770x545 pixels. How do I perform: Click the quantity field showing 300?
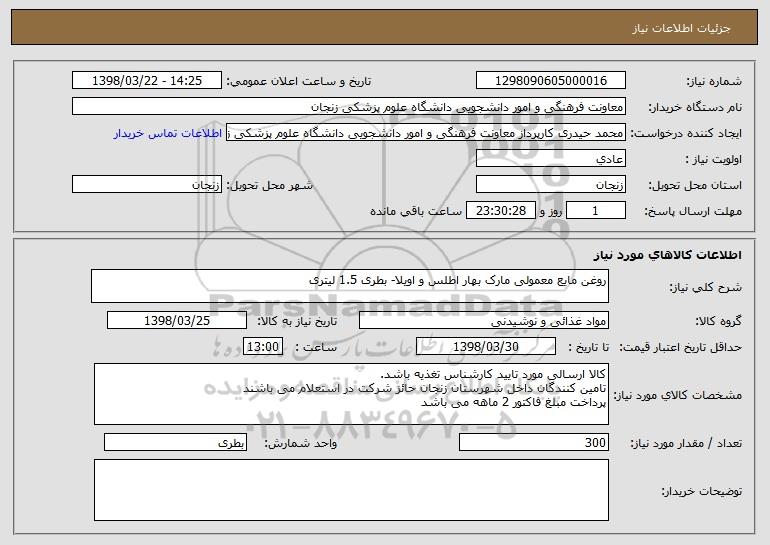(x=534, y=442)
